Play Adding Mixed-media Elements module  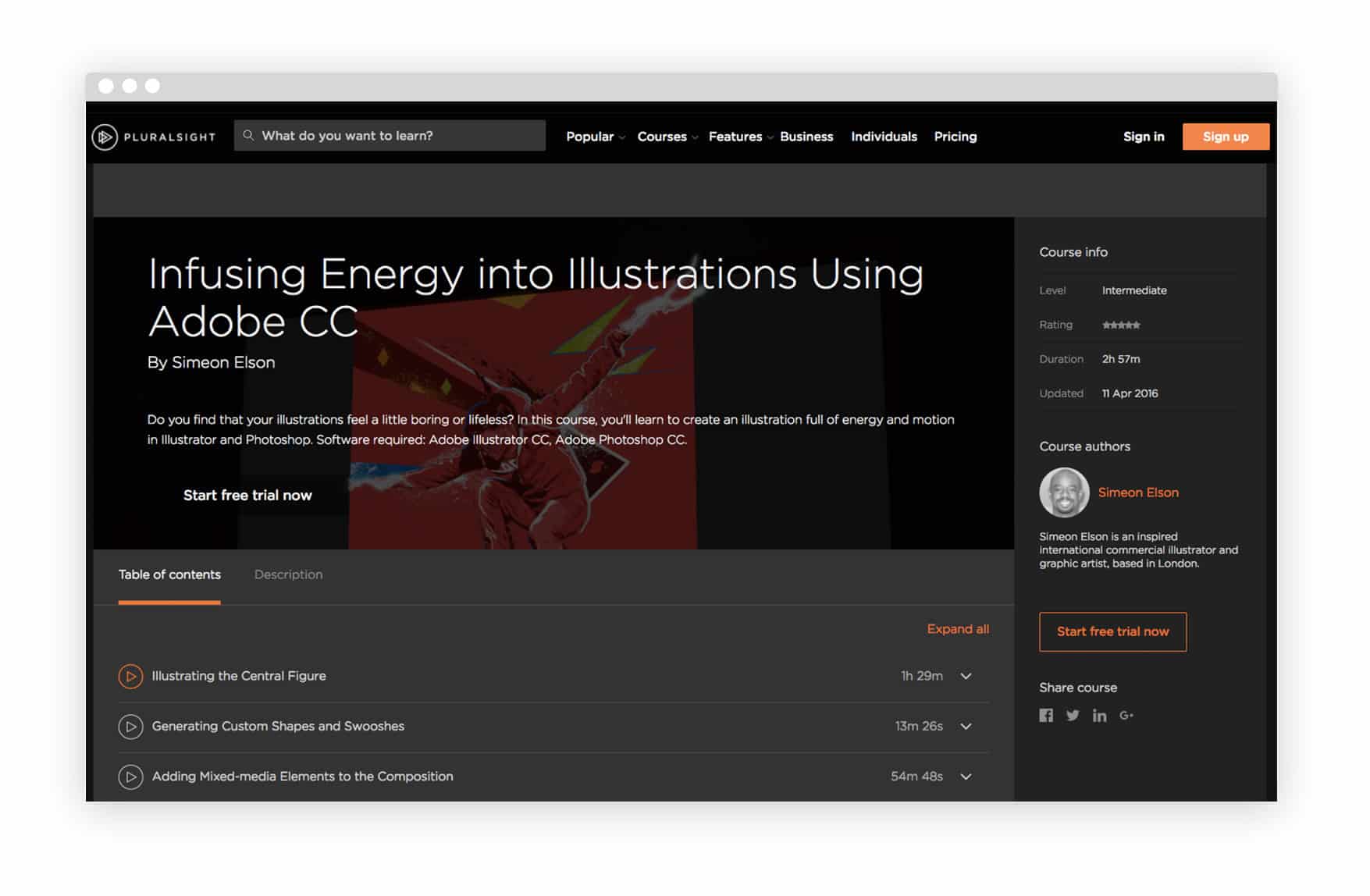(x=130, y=777)
